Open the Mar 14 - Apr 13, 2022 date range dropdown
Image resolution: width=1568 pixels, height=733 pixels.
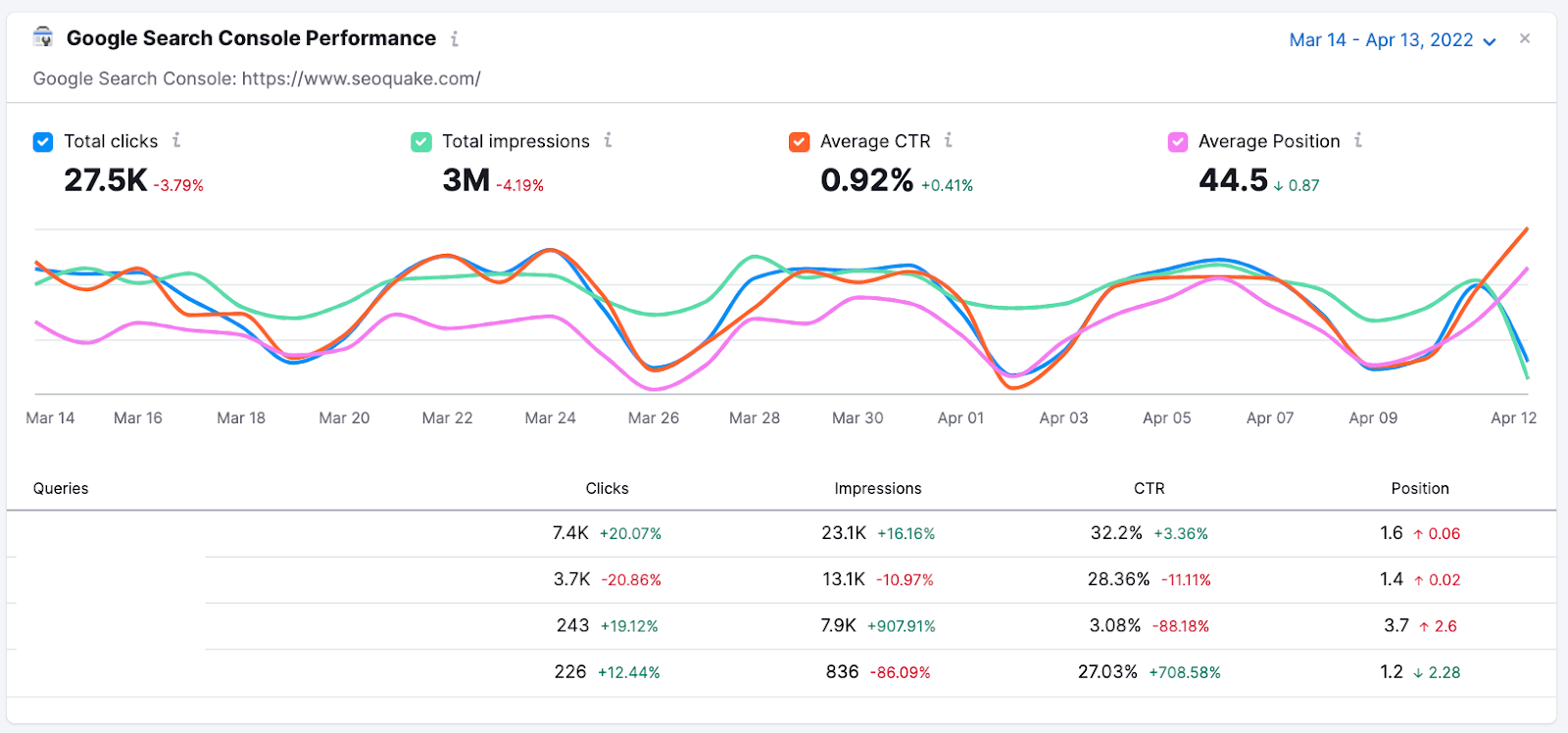click(x=1393, y=40)
